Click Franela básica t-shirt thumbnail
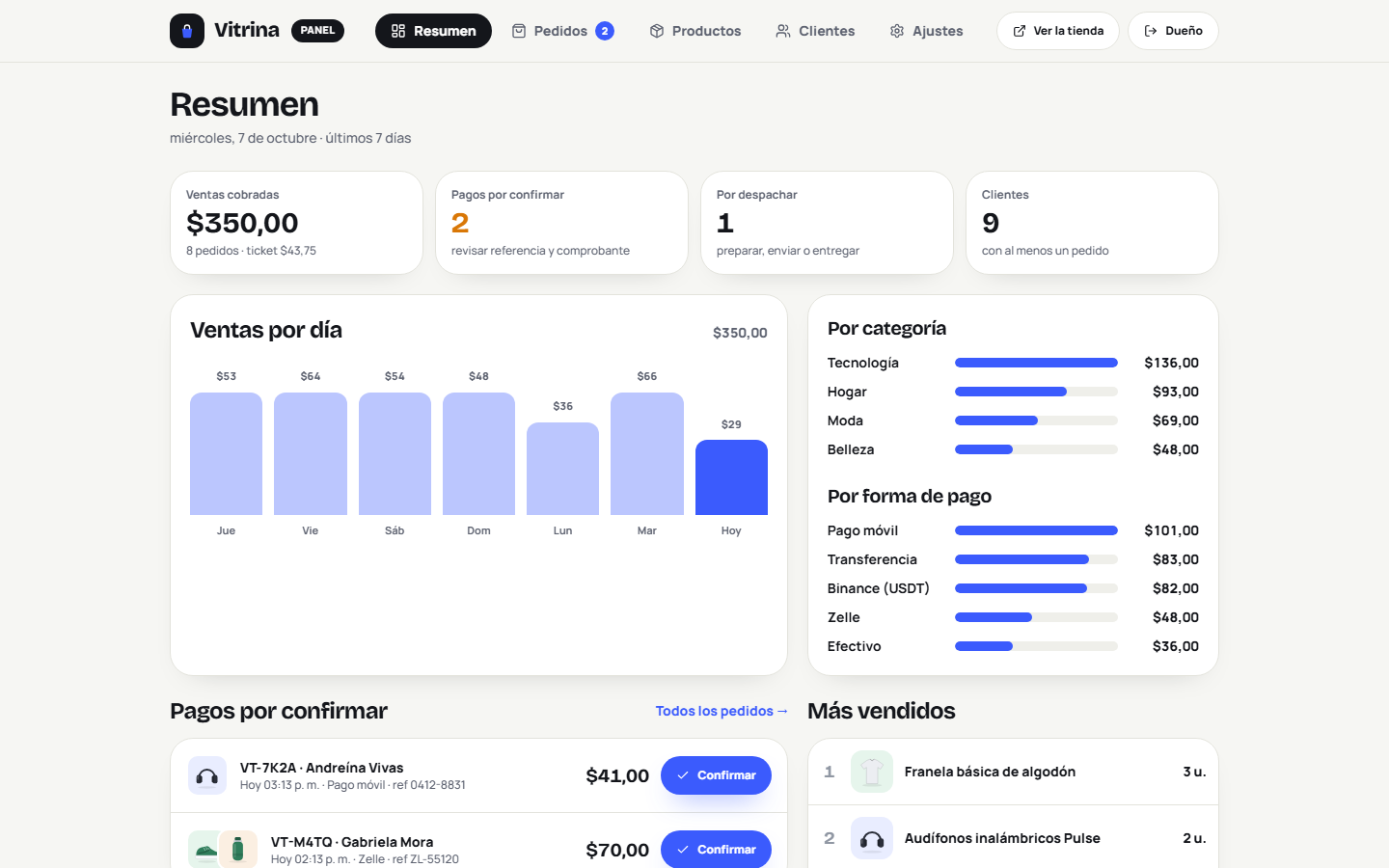Image resolution: width=1389 pixels, height=868 pixels. pyautogui.click(x=872, y=772)
